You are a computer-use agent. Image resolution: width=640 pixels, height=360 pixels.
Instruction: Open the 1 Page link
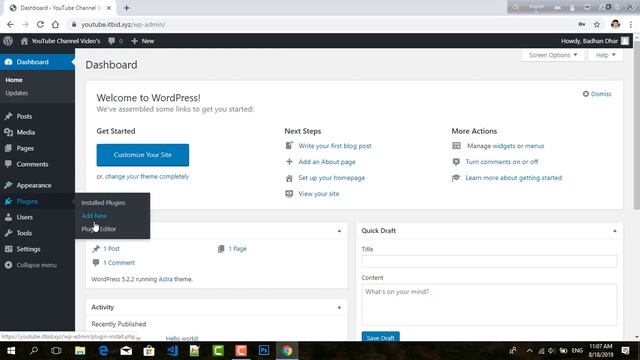click(x=237, y=249)
